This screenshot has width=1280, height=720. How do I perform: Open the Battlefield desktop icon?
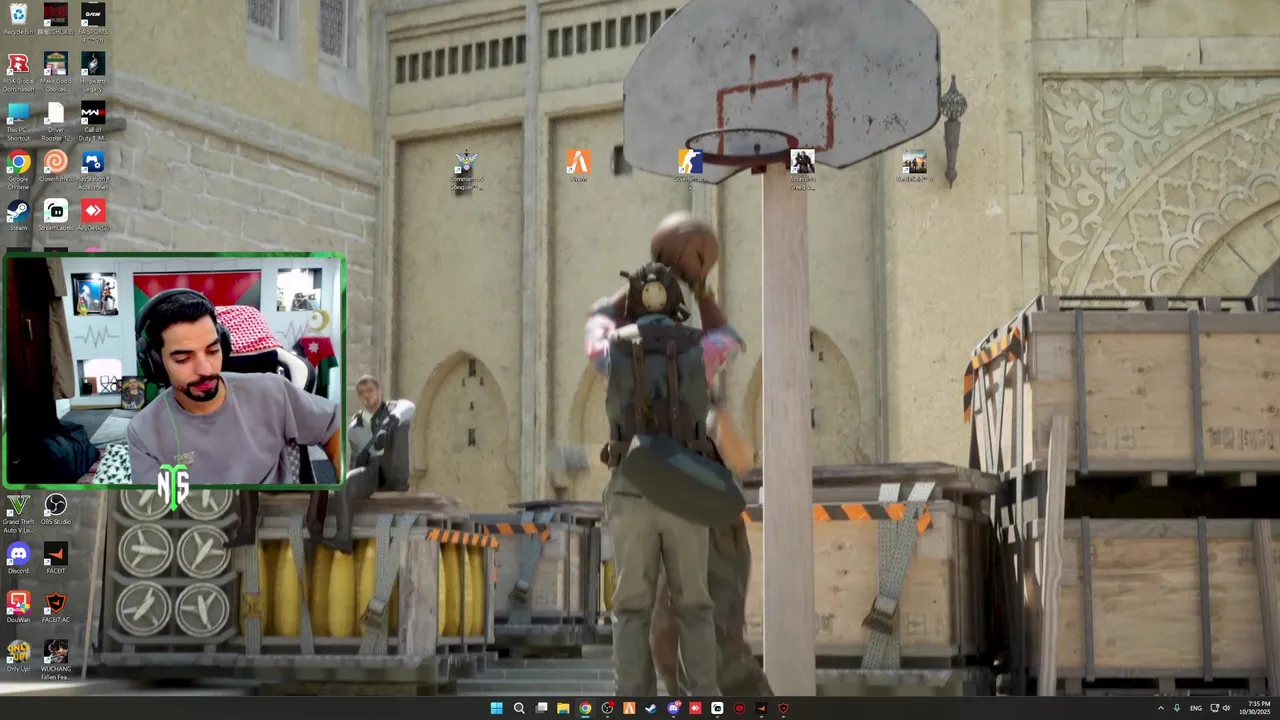coord(914,166)
